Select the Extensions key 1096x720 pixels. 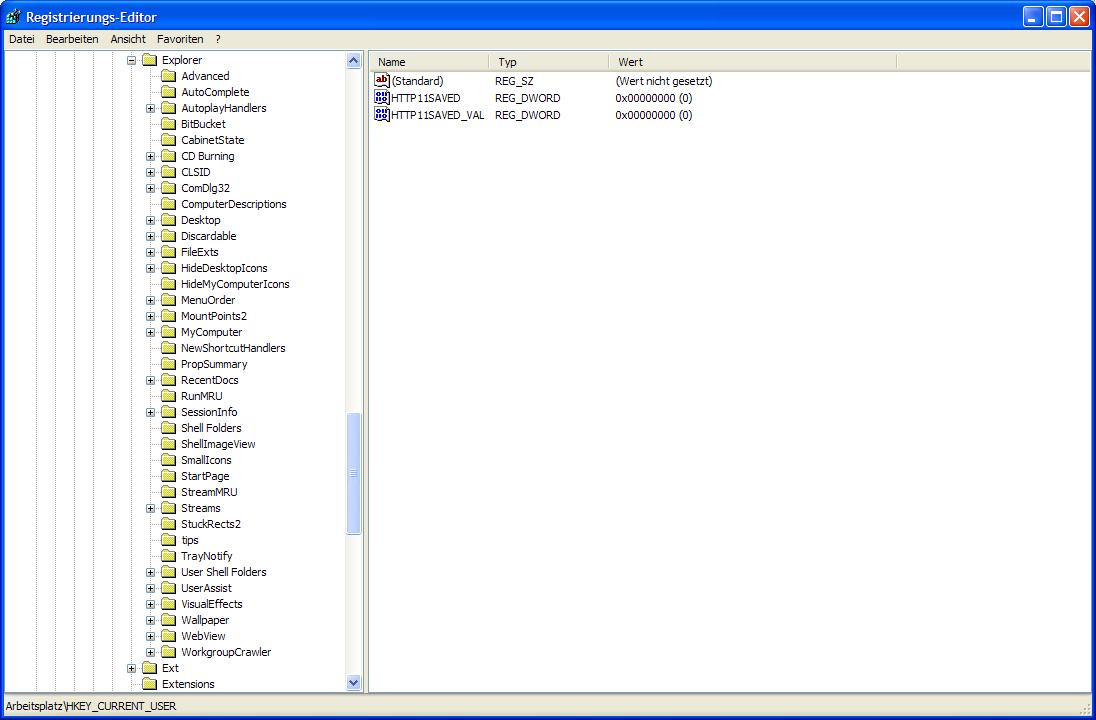188,684
